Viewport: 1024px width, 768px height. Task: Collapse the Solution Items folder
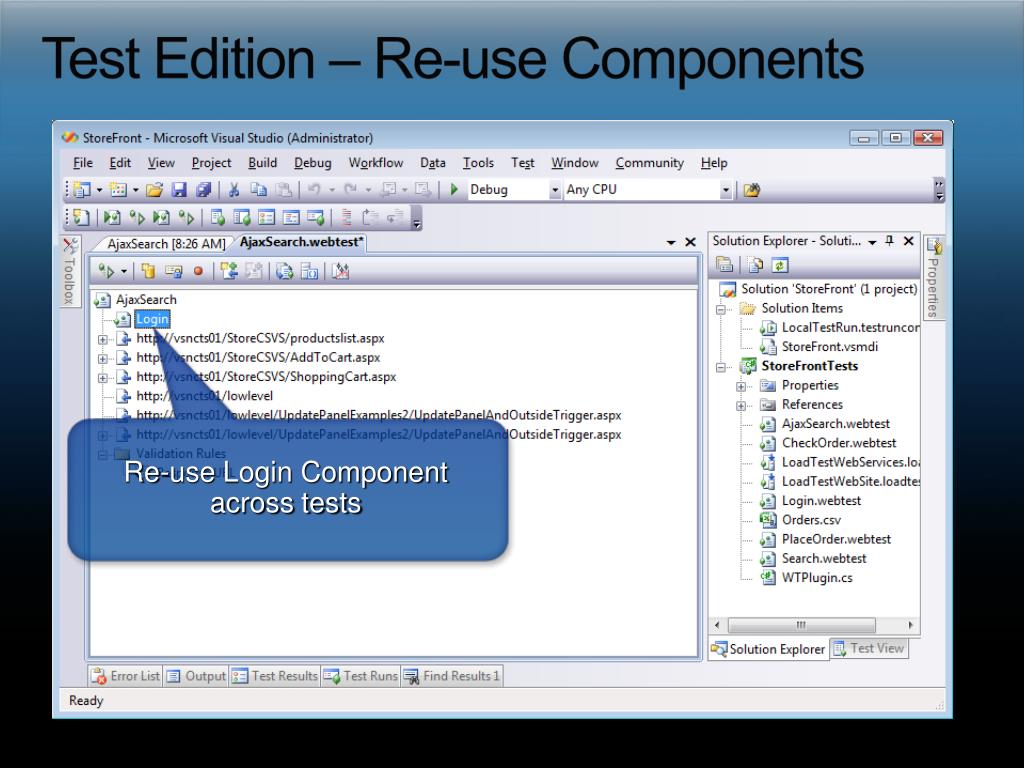tap(720, 309)
